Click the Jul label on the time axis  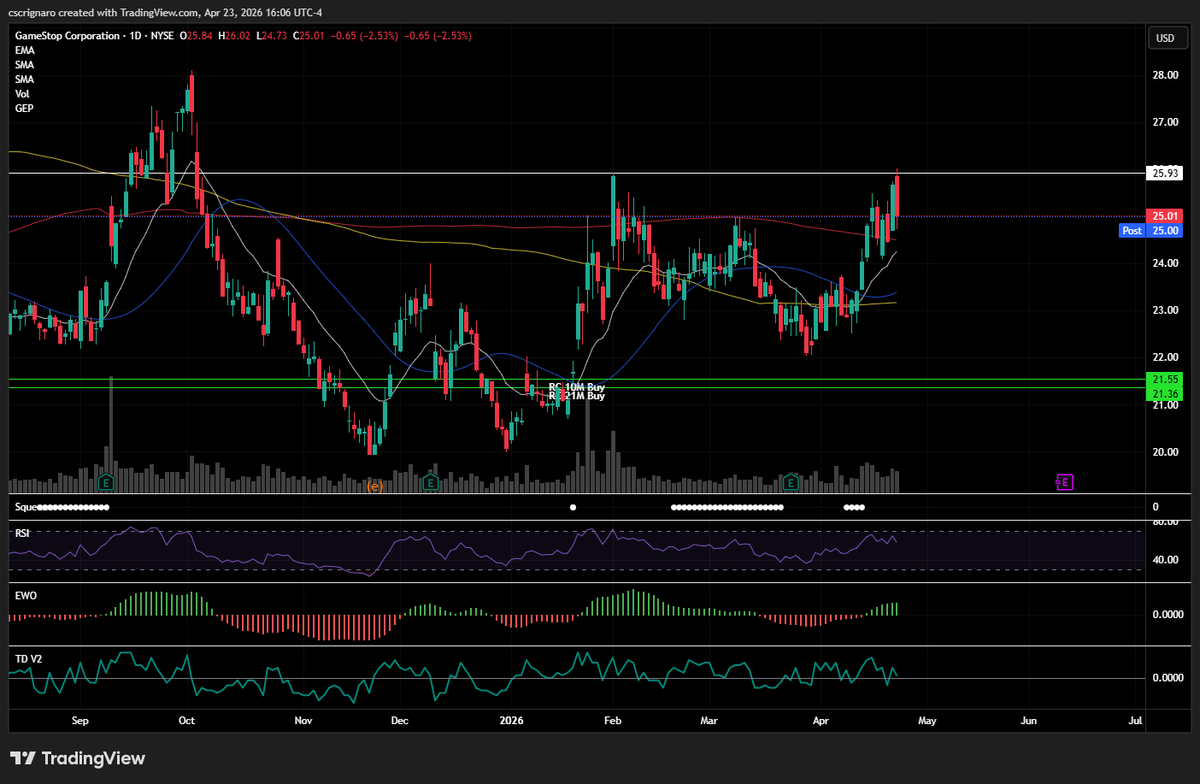(x=1135, y=720)
